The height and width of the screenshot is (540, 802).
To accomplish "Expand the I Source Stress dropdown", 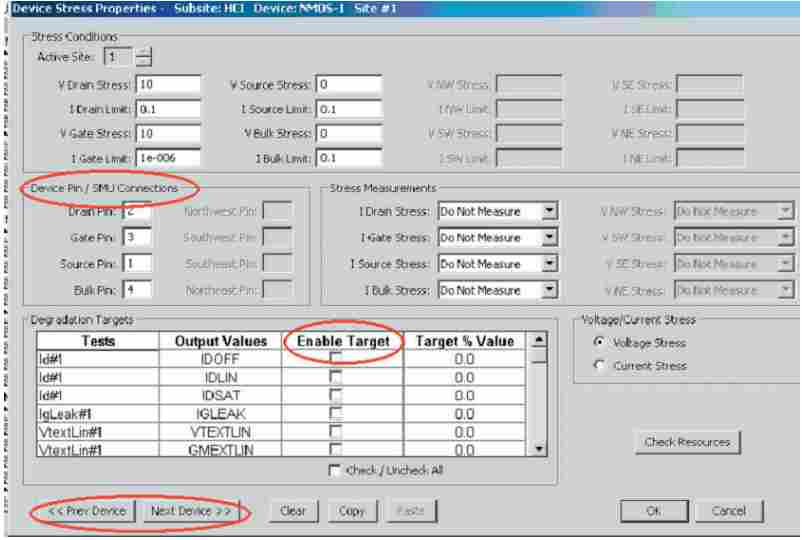I will coord(548,264).
